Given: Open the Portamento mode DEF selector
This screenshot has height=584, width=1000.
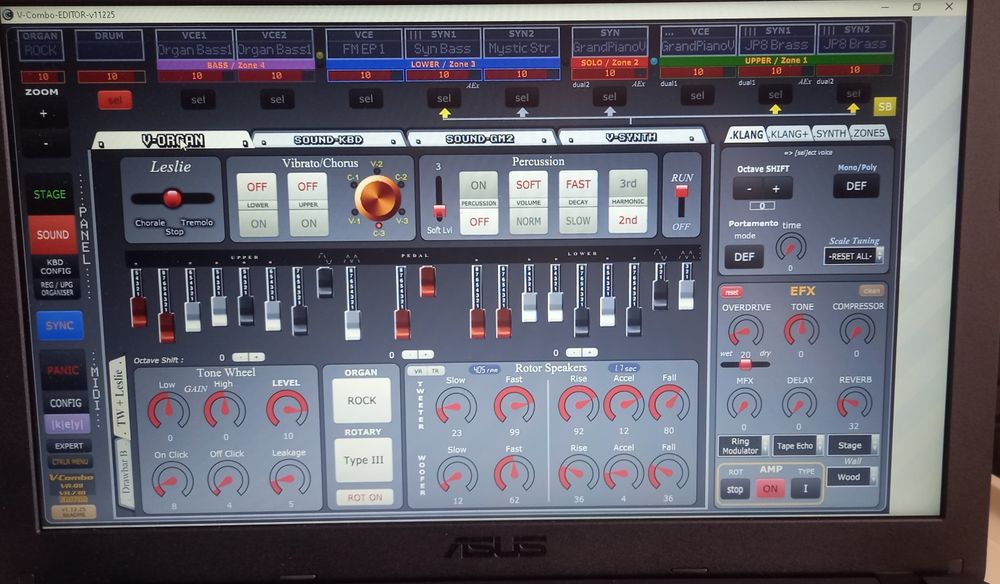Looking at the screenshot, I should (744, 257).
